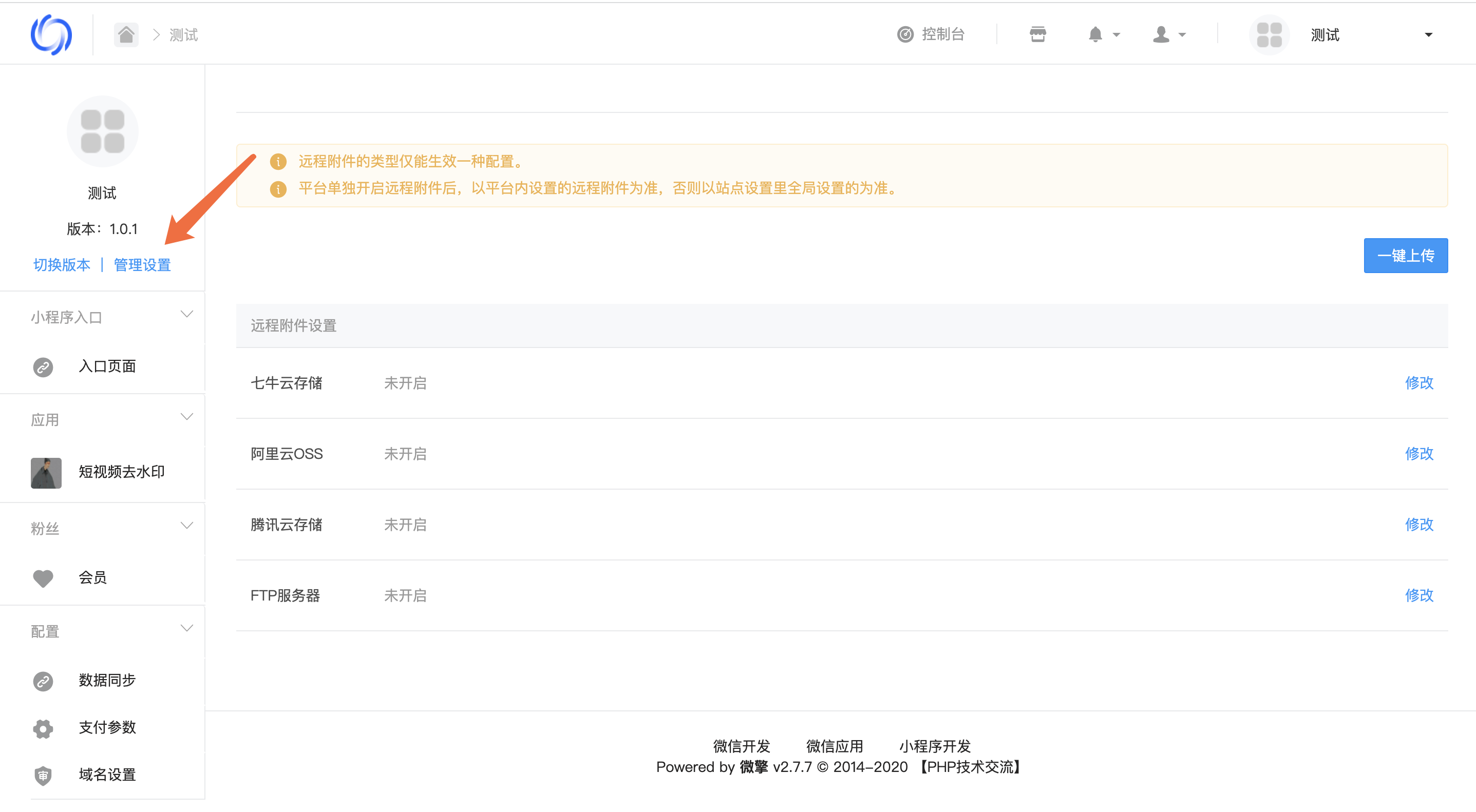
Task: Click footer 微擎 link
Action: coord(753,767)
